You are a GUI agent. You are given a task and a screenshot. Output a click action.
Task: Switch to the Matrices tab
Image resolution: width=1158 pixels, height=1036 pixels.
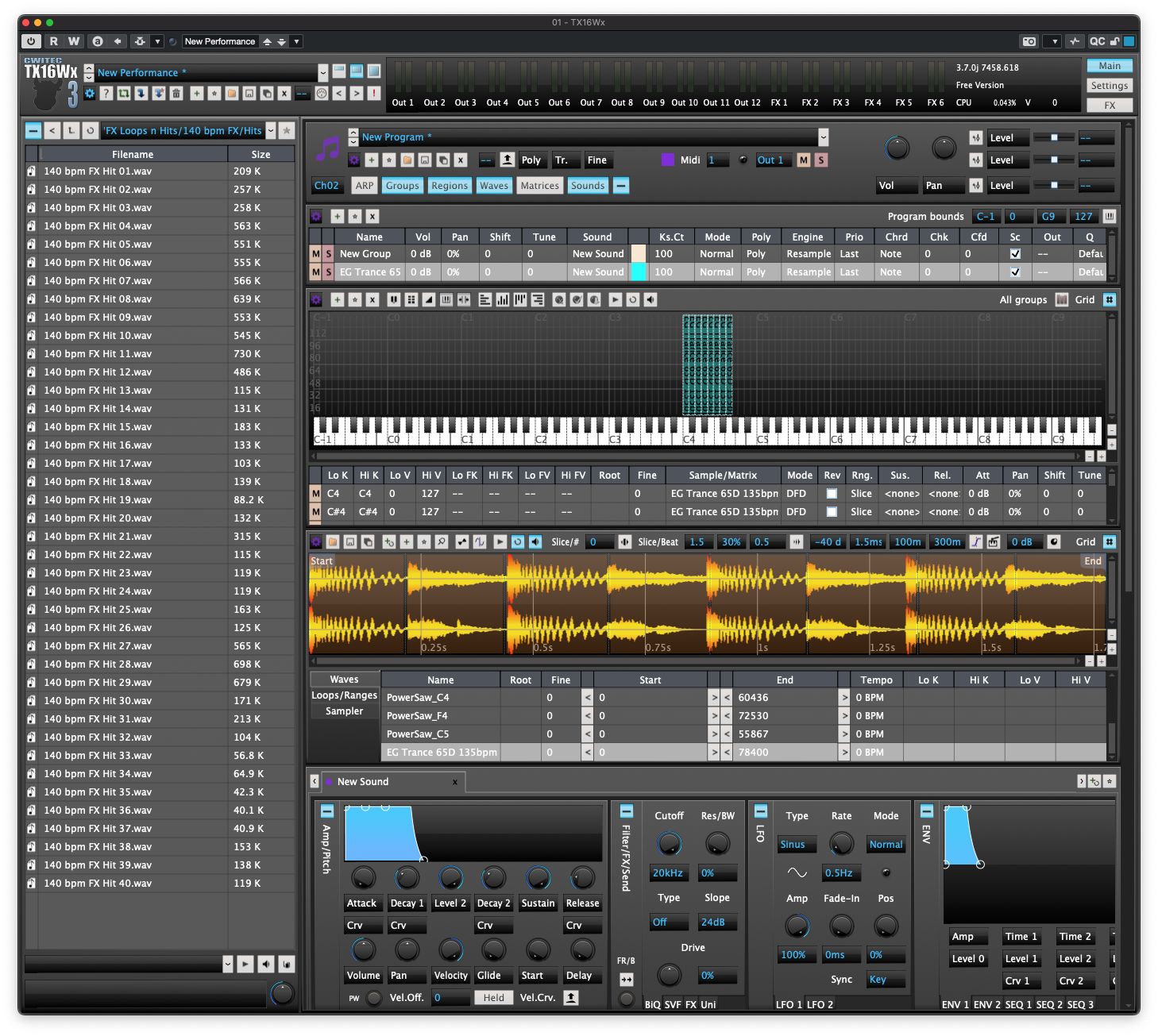point(540,186)
